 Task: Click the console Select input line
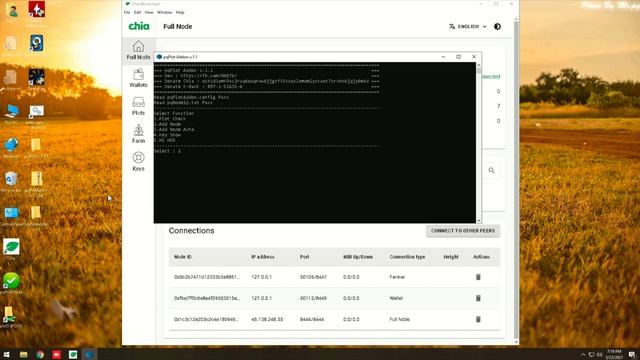click(168, 151)
